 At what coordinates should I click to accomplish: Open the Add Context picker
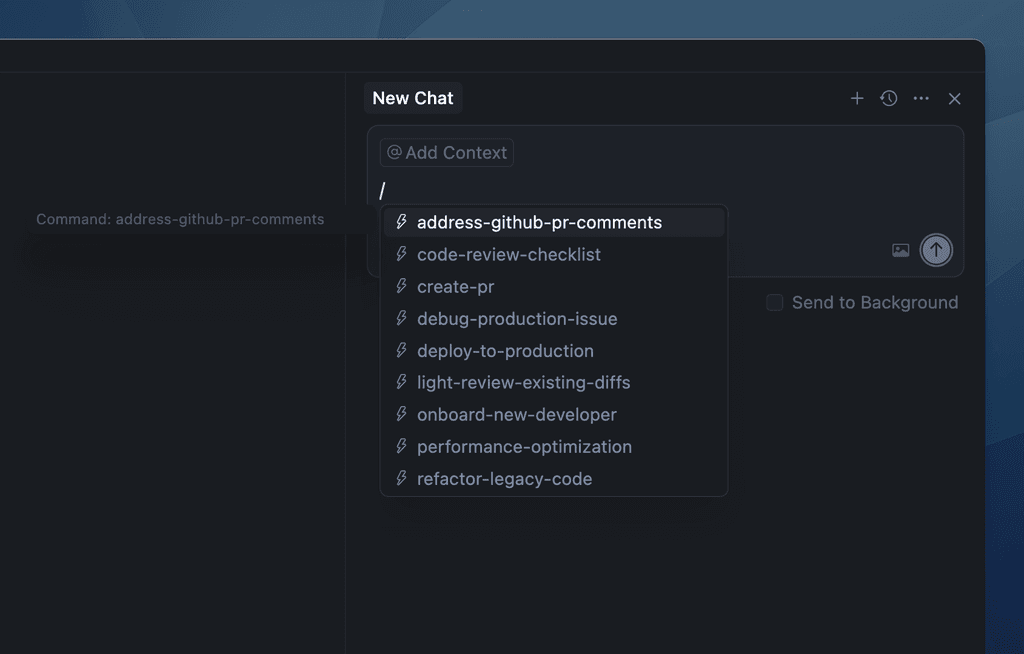click(446, 152)
